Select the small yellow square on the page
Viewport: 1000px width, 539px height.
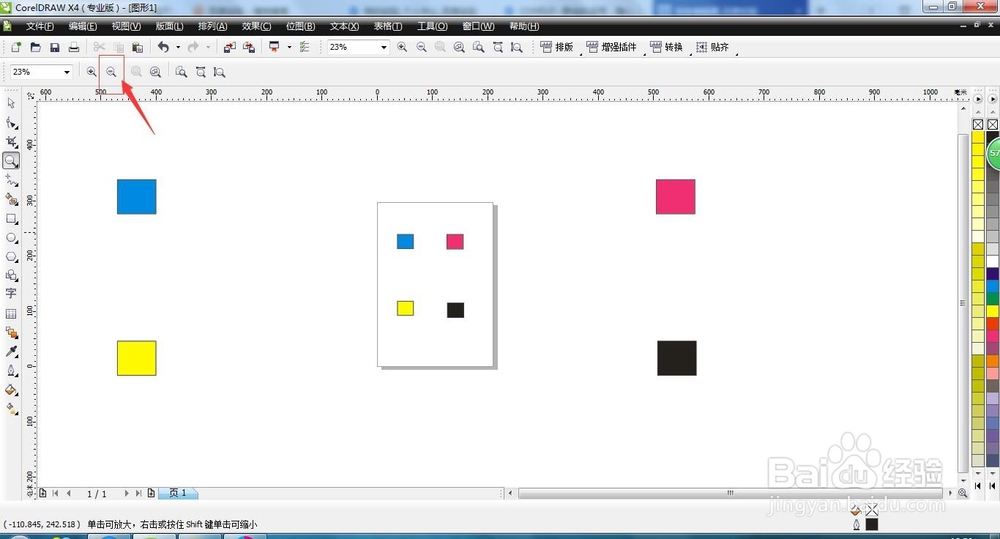pyautogui.click(x=406, y=308)
